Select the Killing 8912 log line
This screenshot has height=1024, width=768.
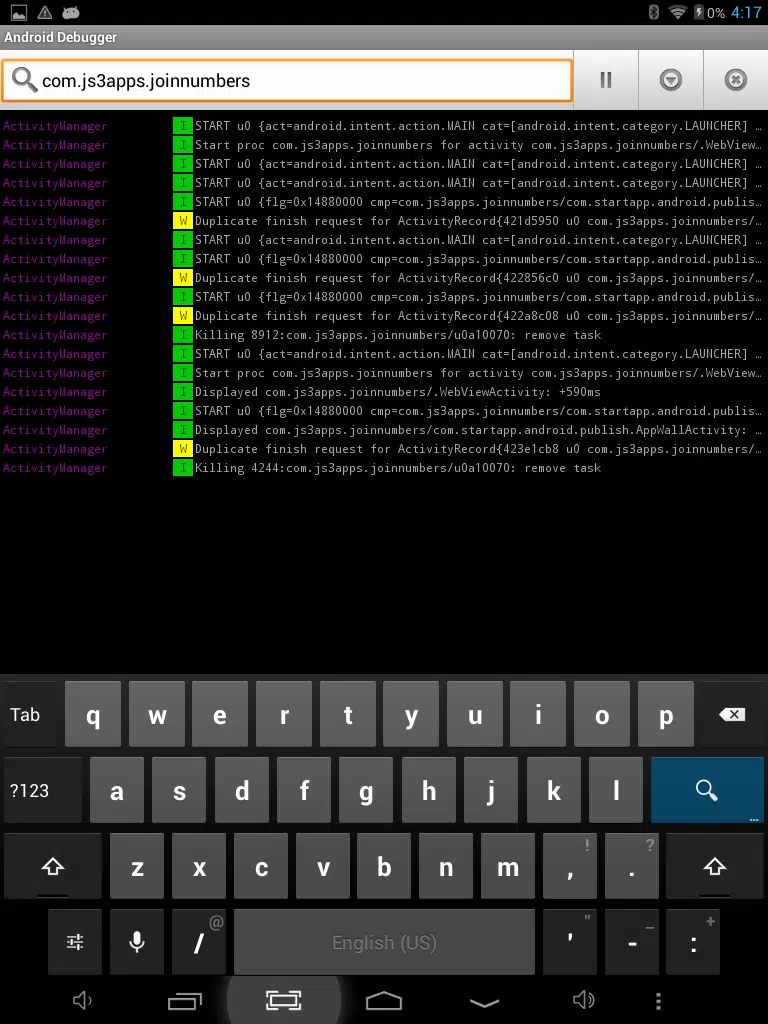[384, 335]
